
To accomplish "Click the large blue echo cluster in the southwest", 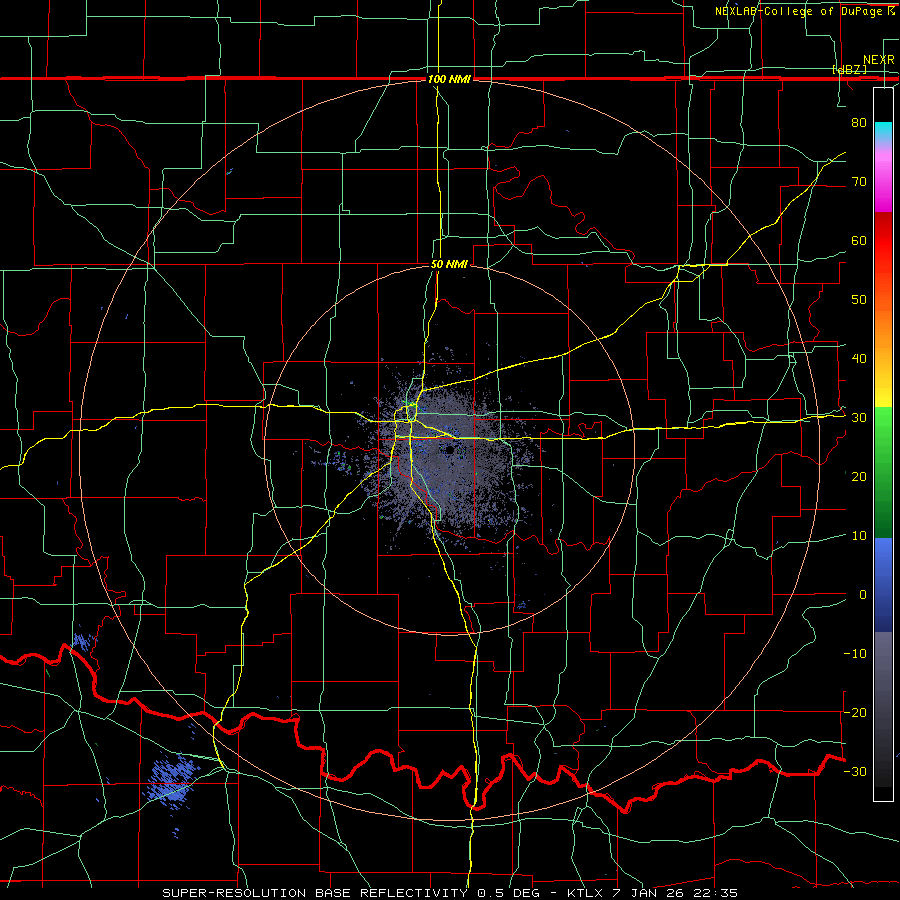I will pyautogui.click(x=171, y=781).
